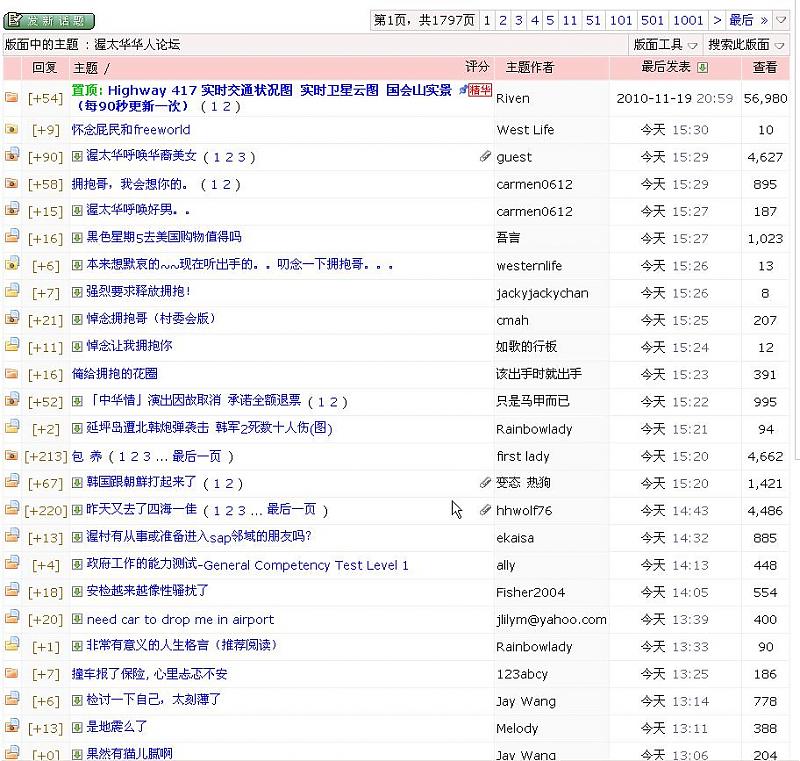800x761 pixels.
Task: Open the folder icon for the Highway 417 thread
Action: pos(12,98)
